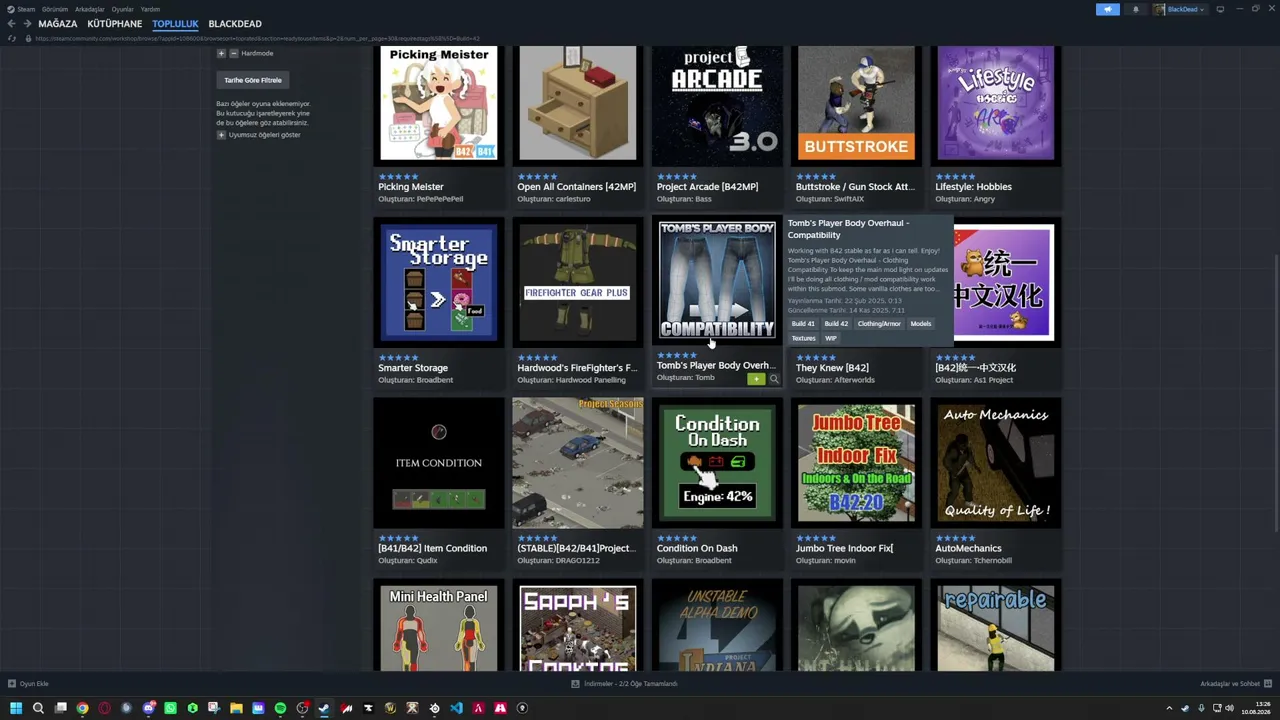This screenshot has height=720, width=1280.
Task: Open the Görünüm menu
Action: tap(55, 9)
